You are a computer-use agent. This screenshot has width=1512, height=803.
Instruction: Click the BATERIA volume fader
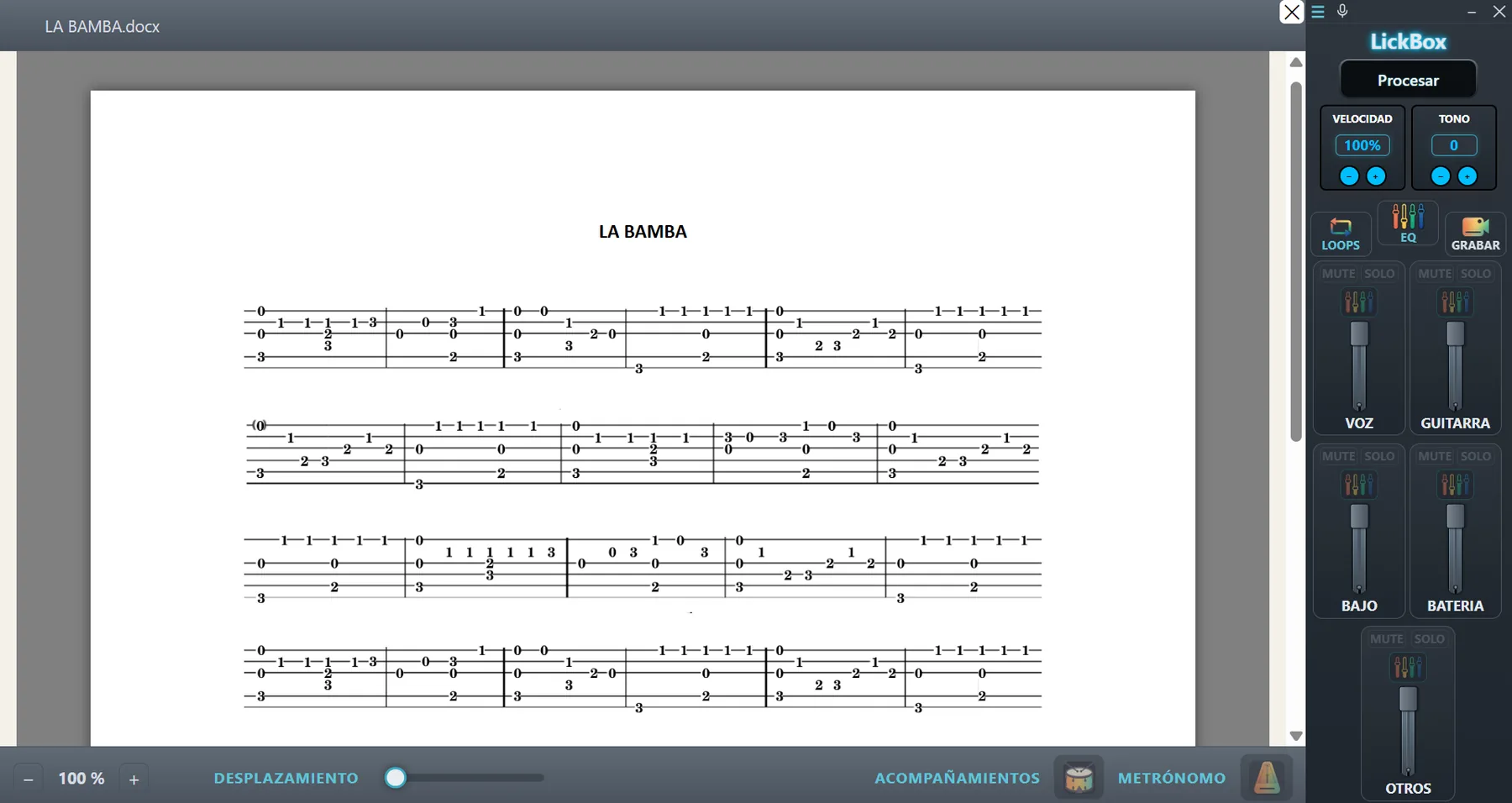(x=1455, y=517)
